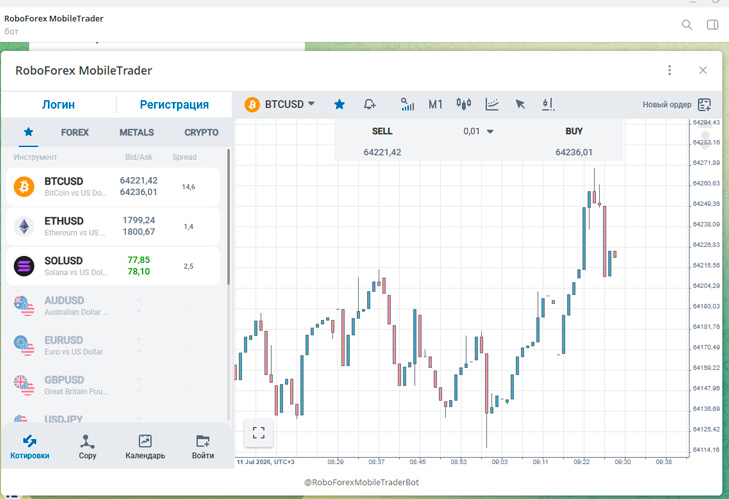
Task: Open the Регистрация tab
Action: click(174, 104)
